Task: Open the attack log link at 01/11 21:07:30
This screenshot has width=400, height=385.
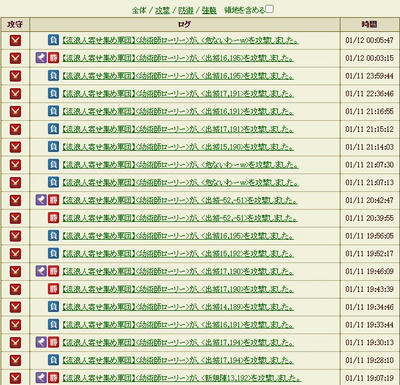Action: tap(180, 165)
